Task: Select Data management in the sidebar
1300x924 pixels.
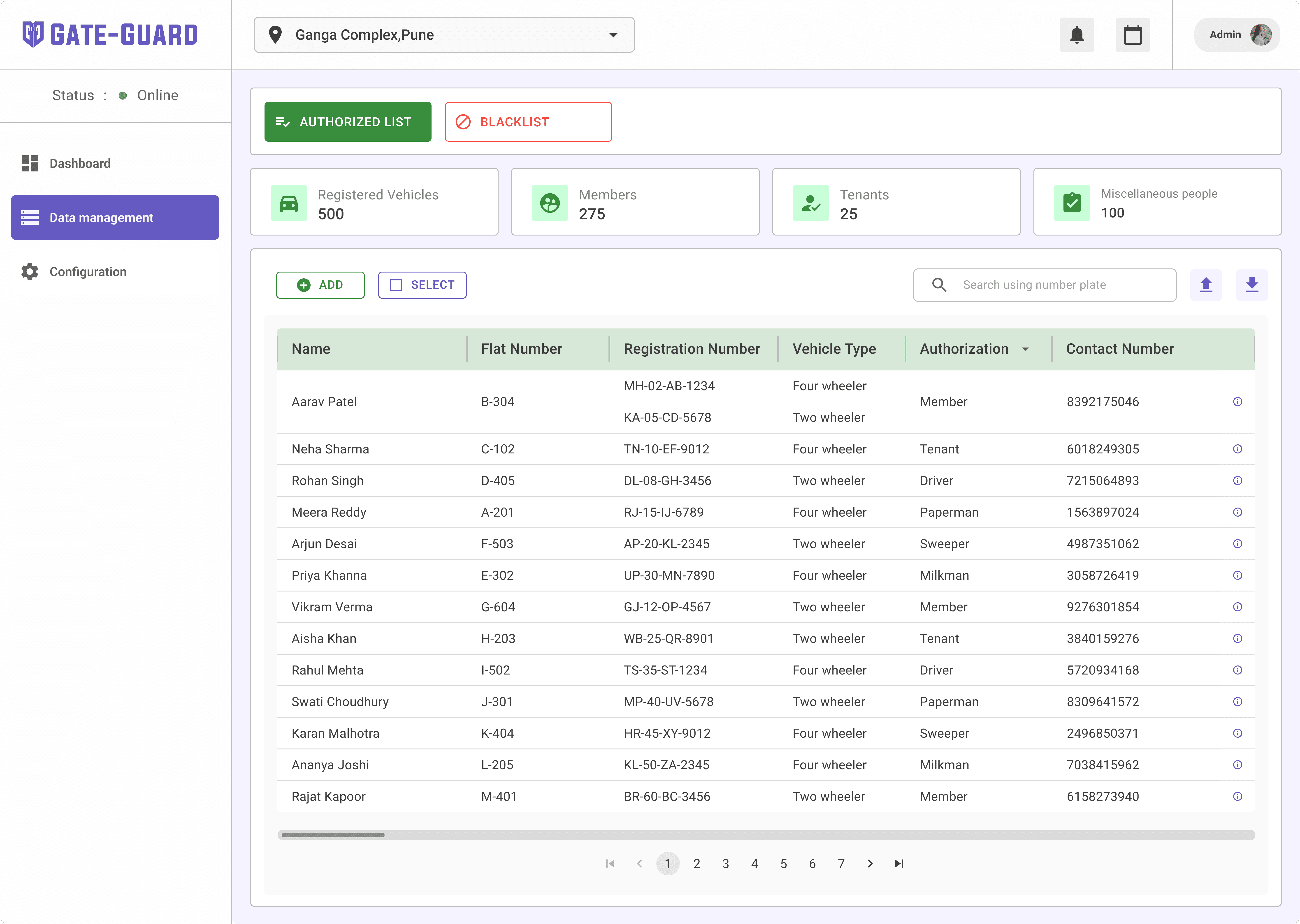Action: pyautogui.click(x=115, y=217)
